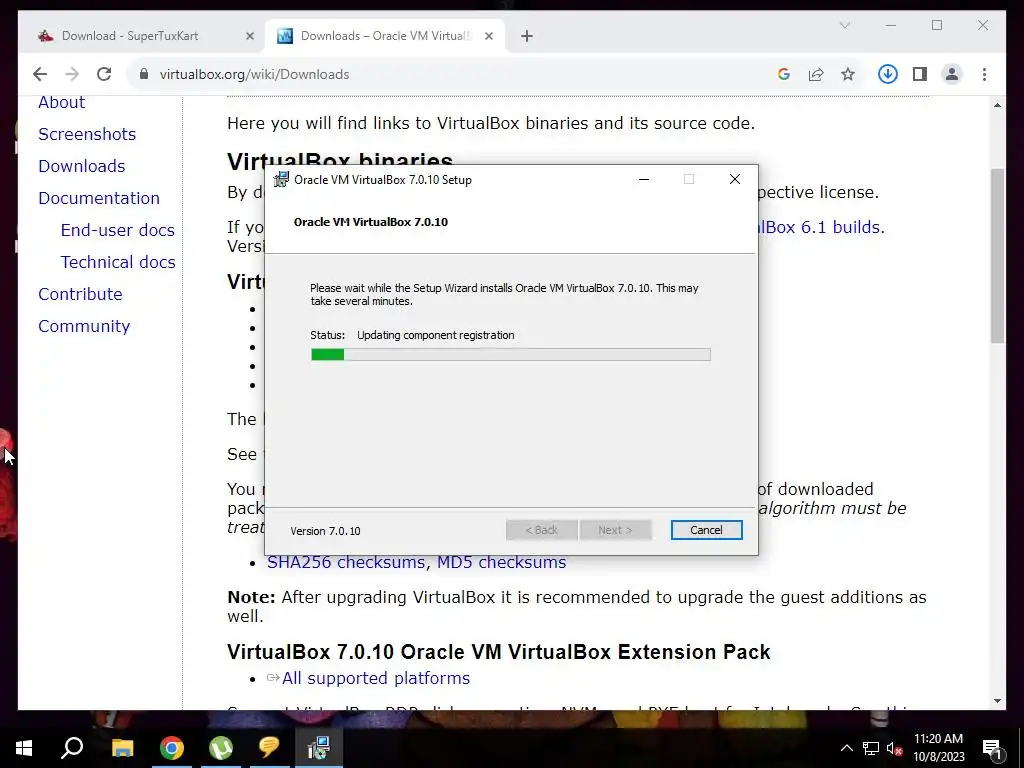This screenshot has height=768, width=1024.
Task: Click the page vertical scrollbar thumb
Action: click(x=997, y=256)
